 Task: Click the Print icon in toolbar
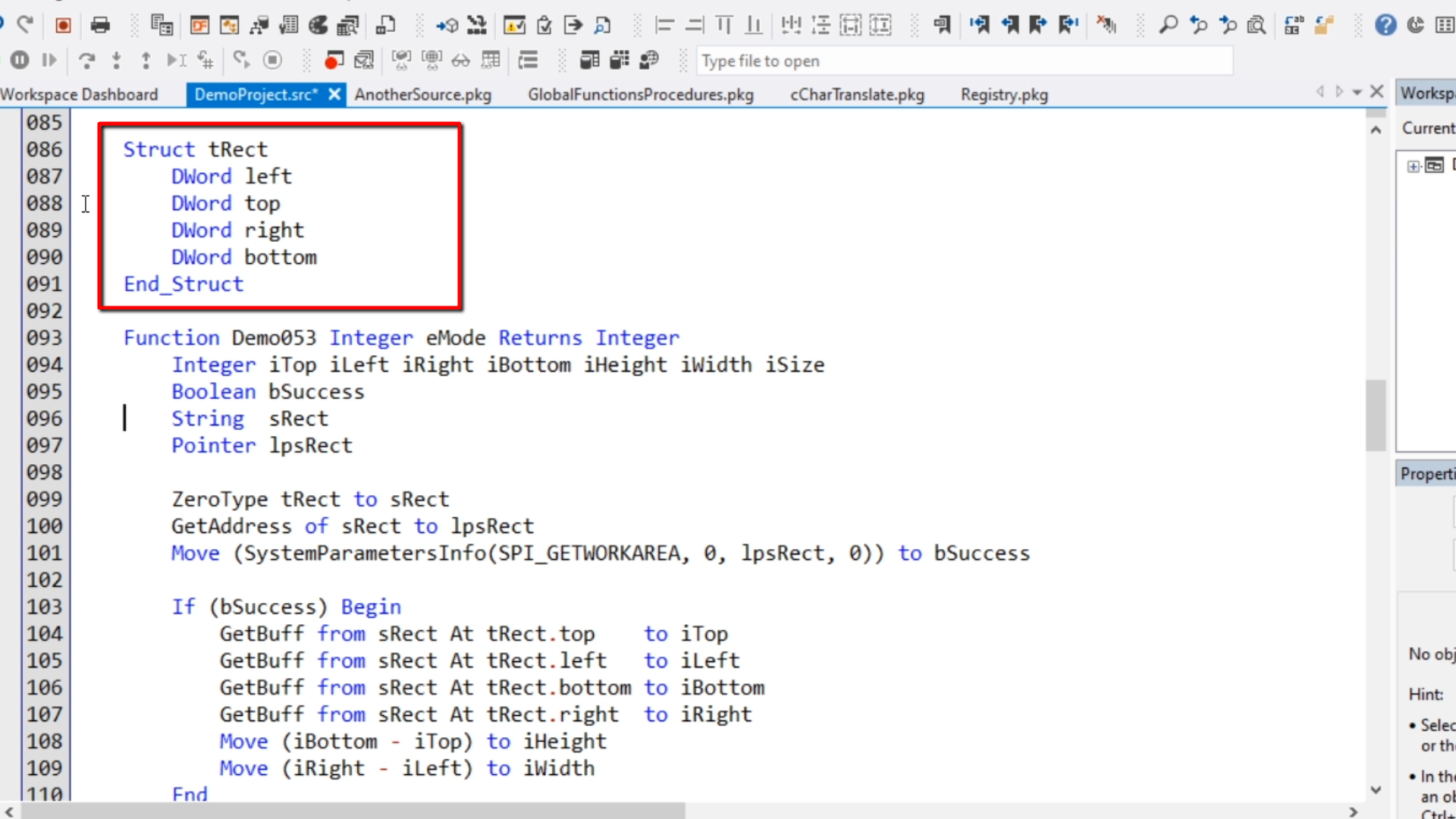pos(100,26)
